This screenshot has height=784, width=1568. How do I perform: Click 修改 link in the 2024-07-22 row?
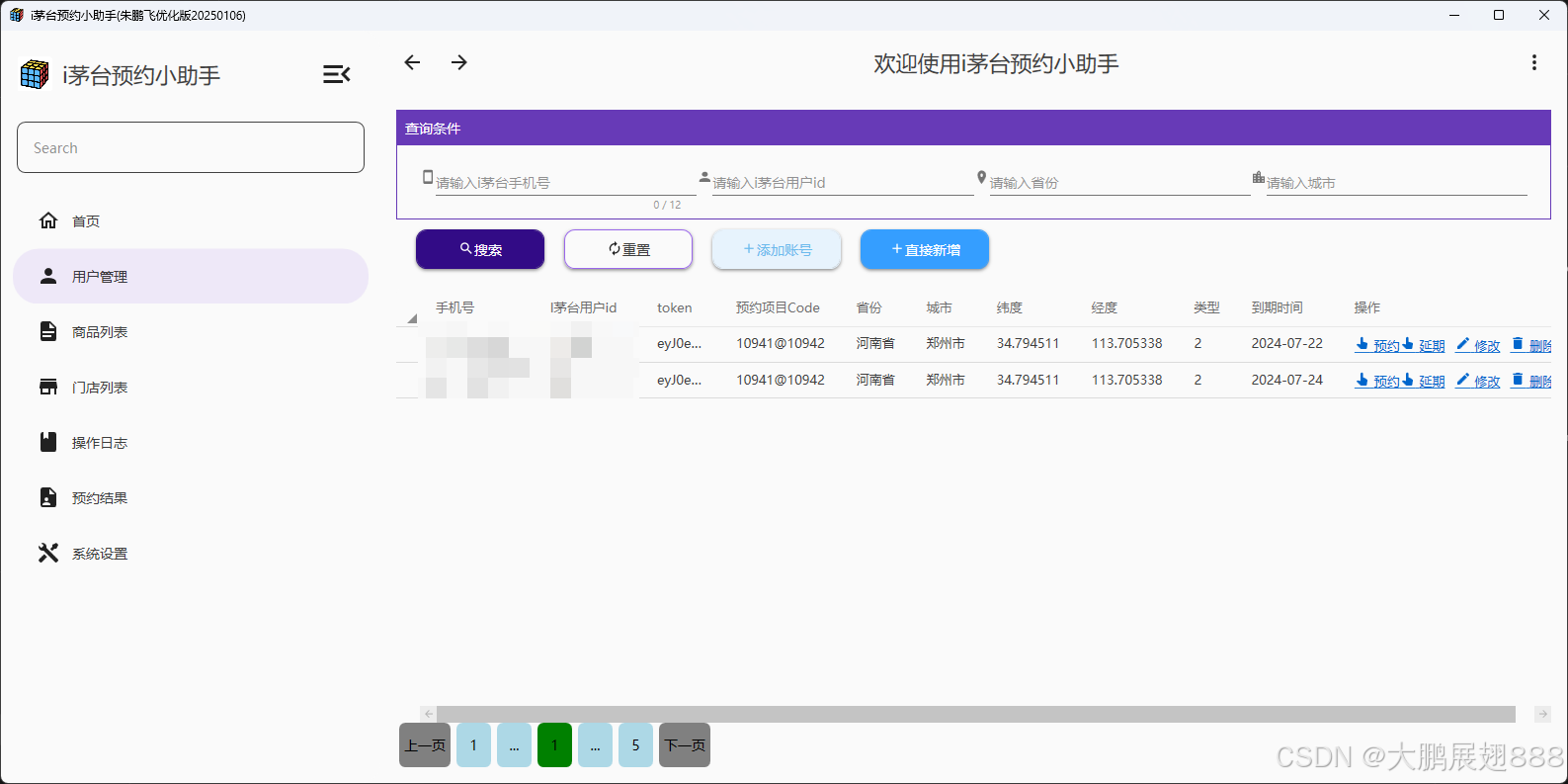(1478, 345)
